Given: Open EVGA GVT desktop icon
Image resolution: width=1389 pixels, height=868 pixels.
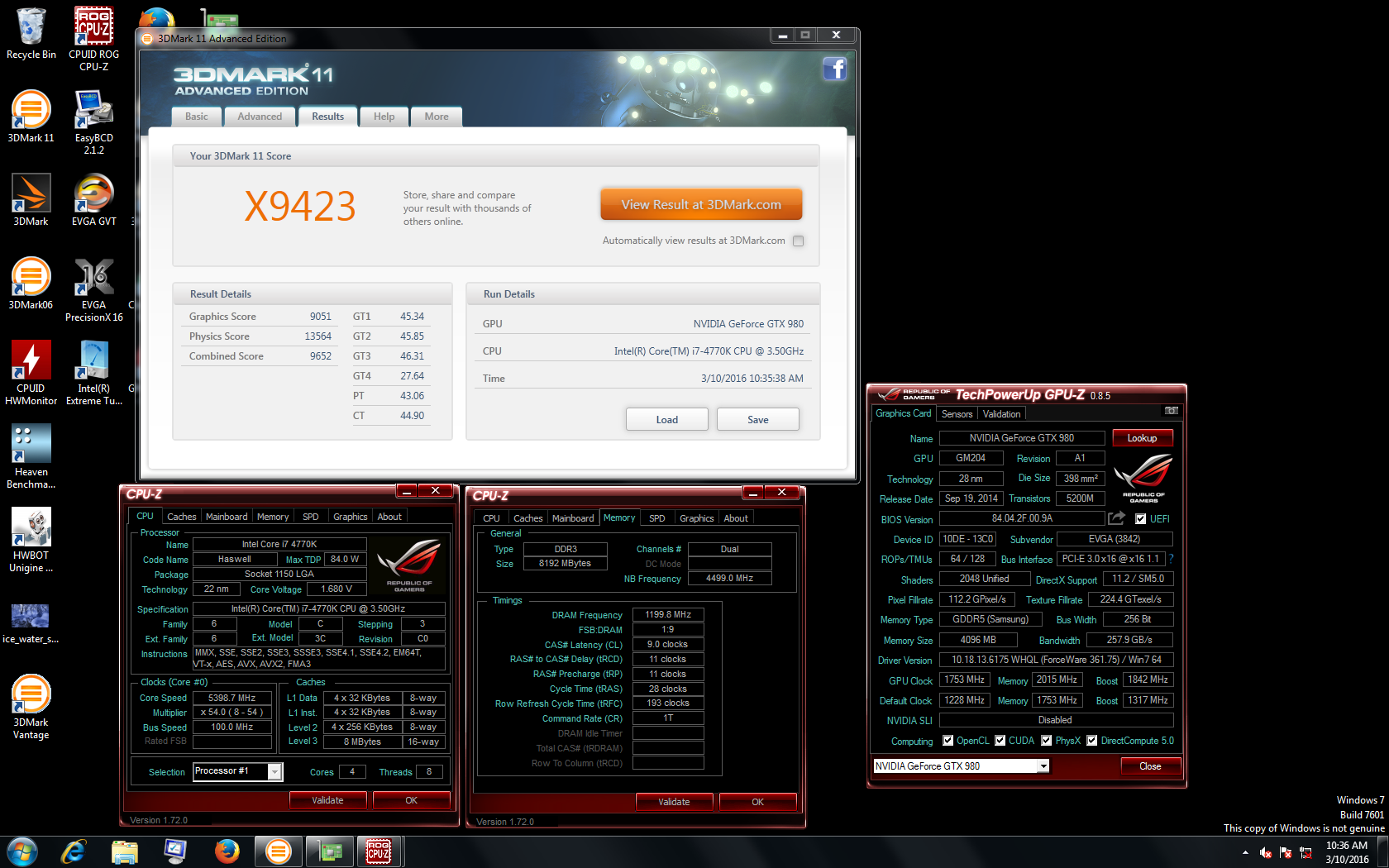Looking at the screenshot, I should pos(93,200).
